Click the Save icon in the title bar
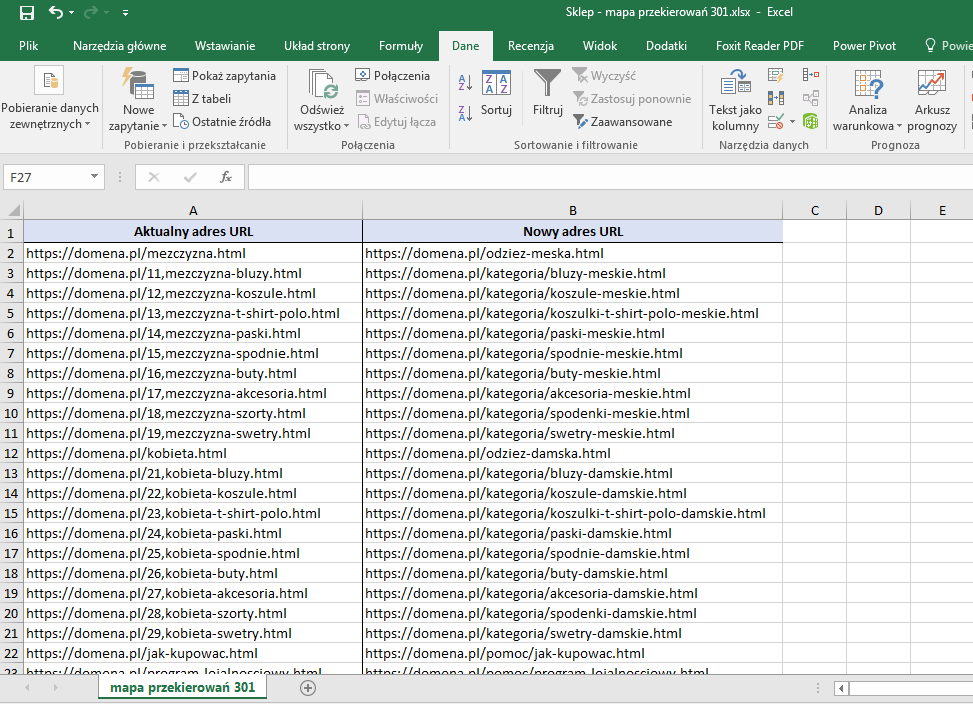 (27, 13)
